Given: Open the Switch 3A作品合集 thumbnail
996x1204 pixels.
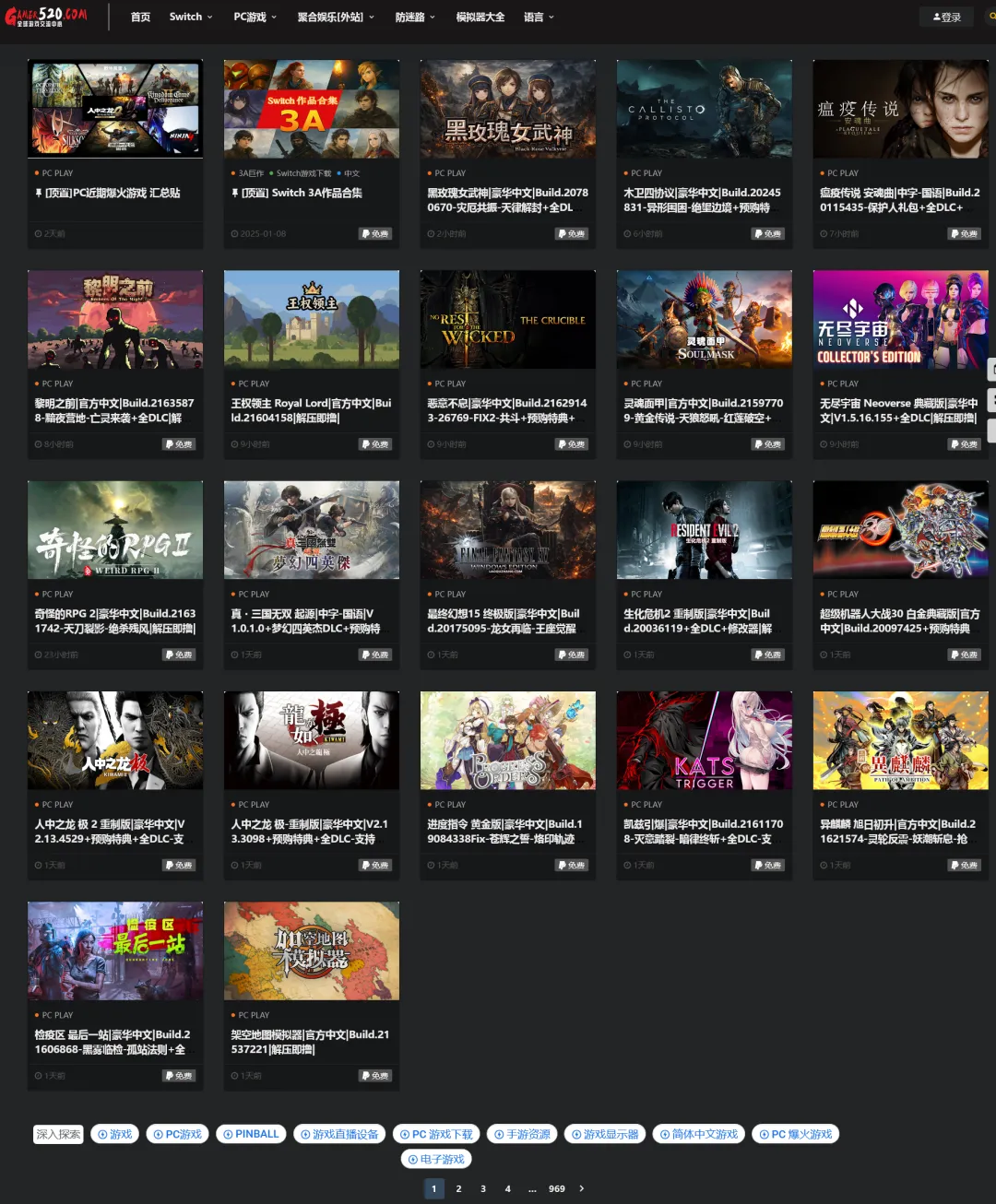Looking at the screenshot, I should (312, 109).
